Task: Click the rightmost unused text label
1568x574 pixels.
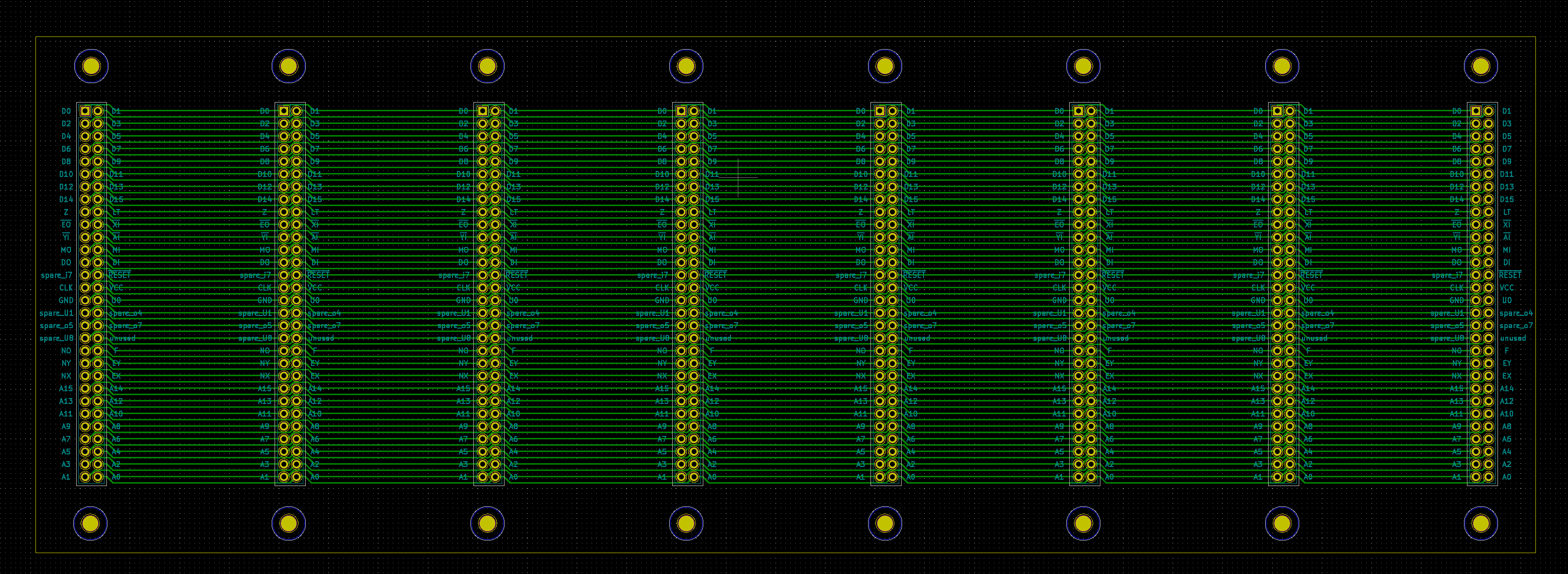Action: 1513,338
